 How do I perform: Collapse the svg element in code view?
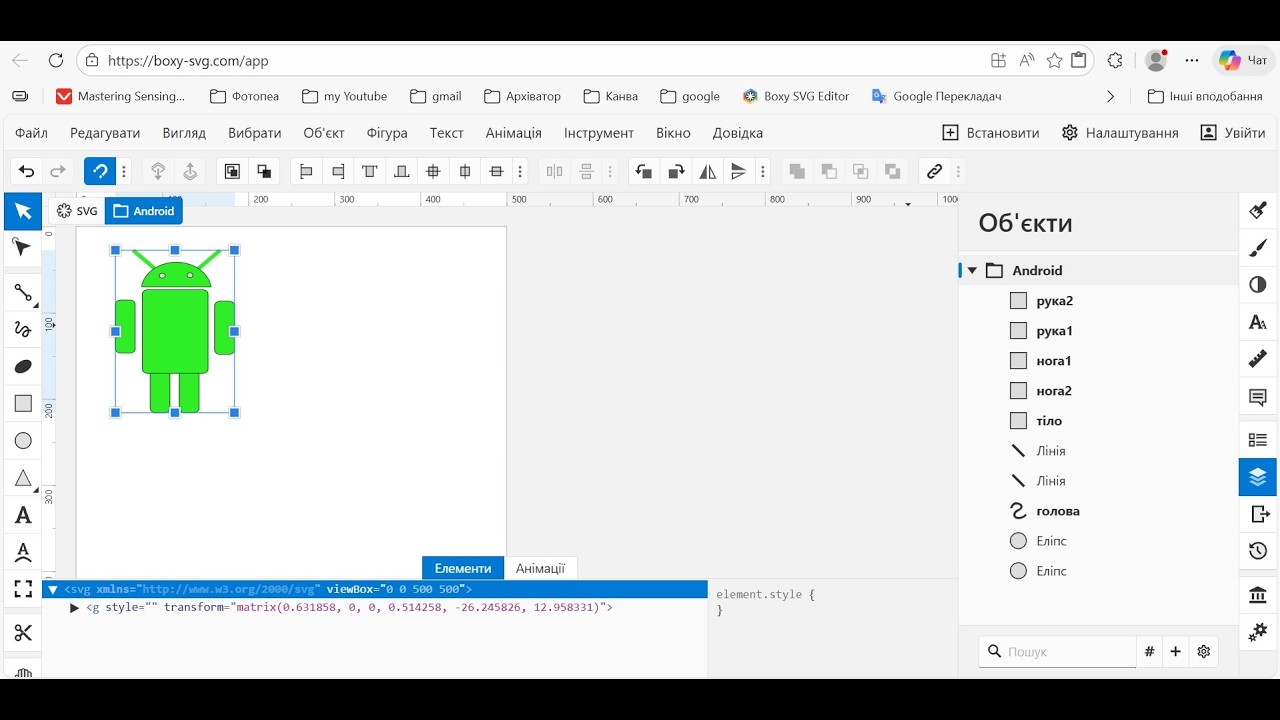53,590
